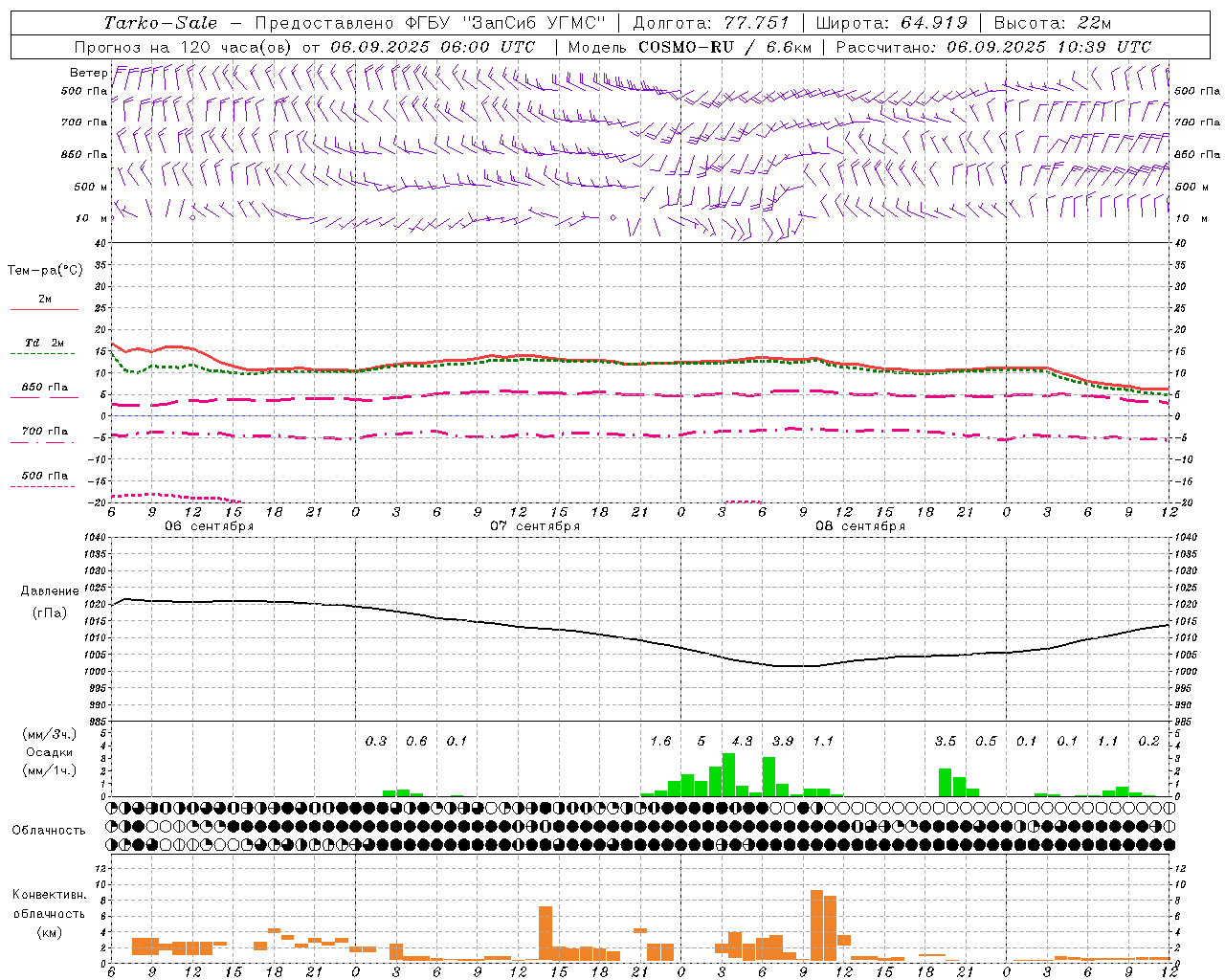
Task: Click the 0.2 precipitation total value
Action: pyautogui.click(x=1149, y=741)
